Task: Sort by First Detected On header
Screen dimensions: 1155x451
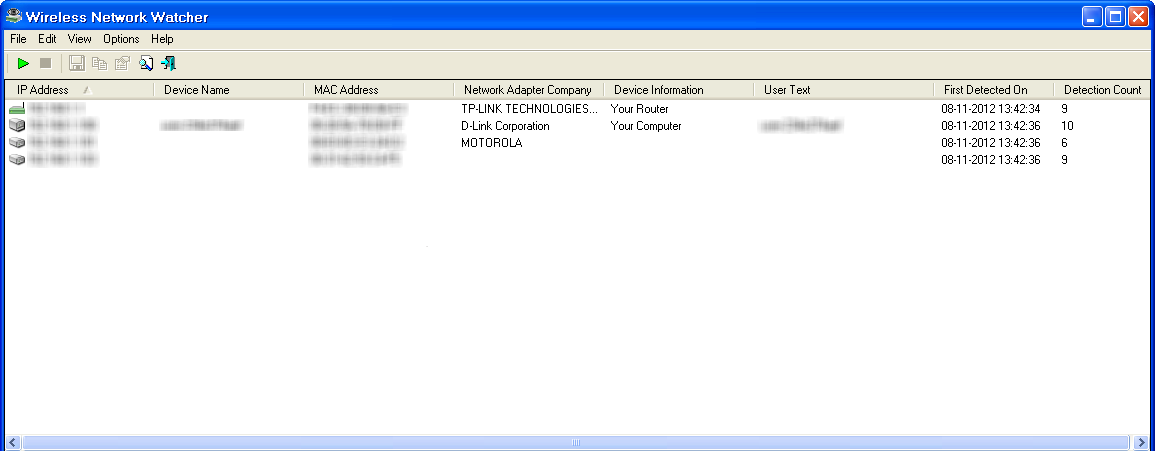Action: click(994, 90)
